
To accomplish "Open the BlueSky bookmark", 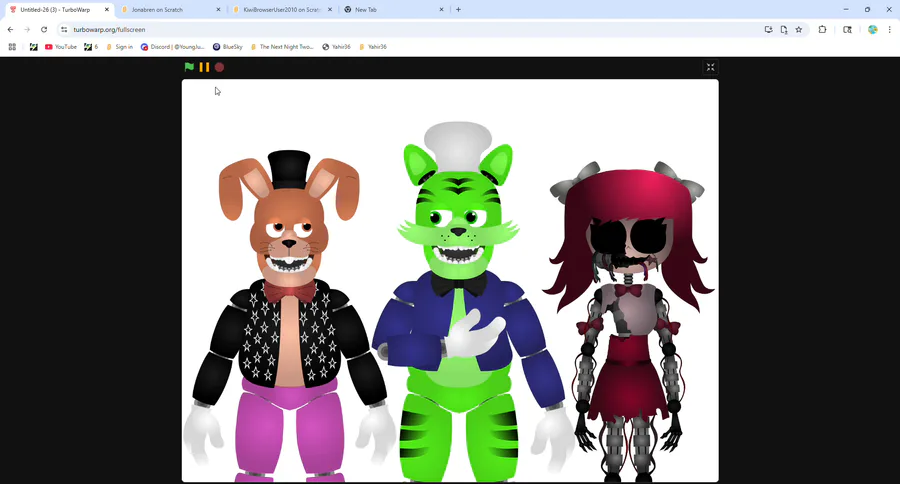I will [x=228, y=47].
